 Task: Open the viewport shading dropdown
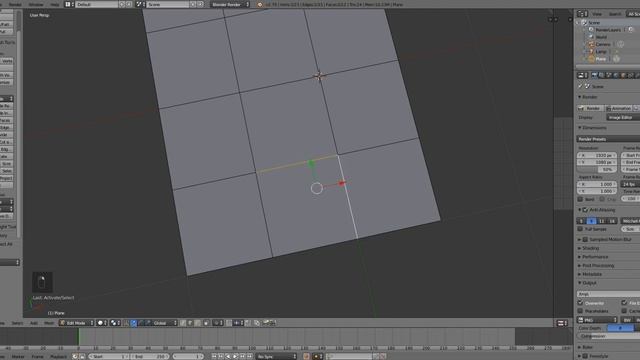tap(102, 323)
